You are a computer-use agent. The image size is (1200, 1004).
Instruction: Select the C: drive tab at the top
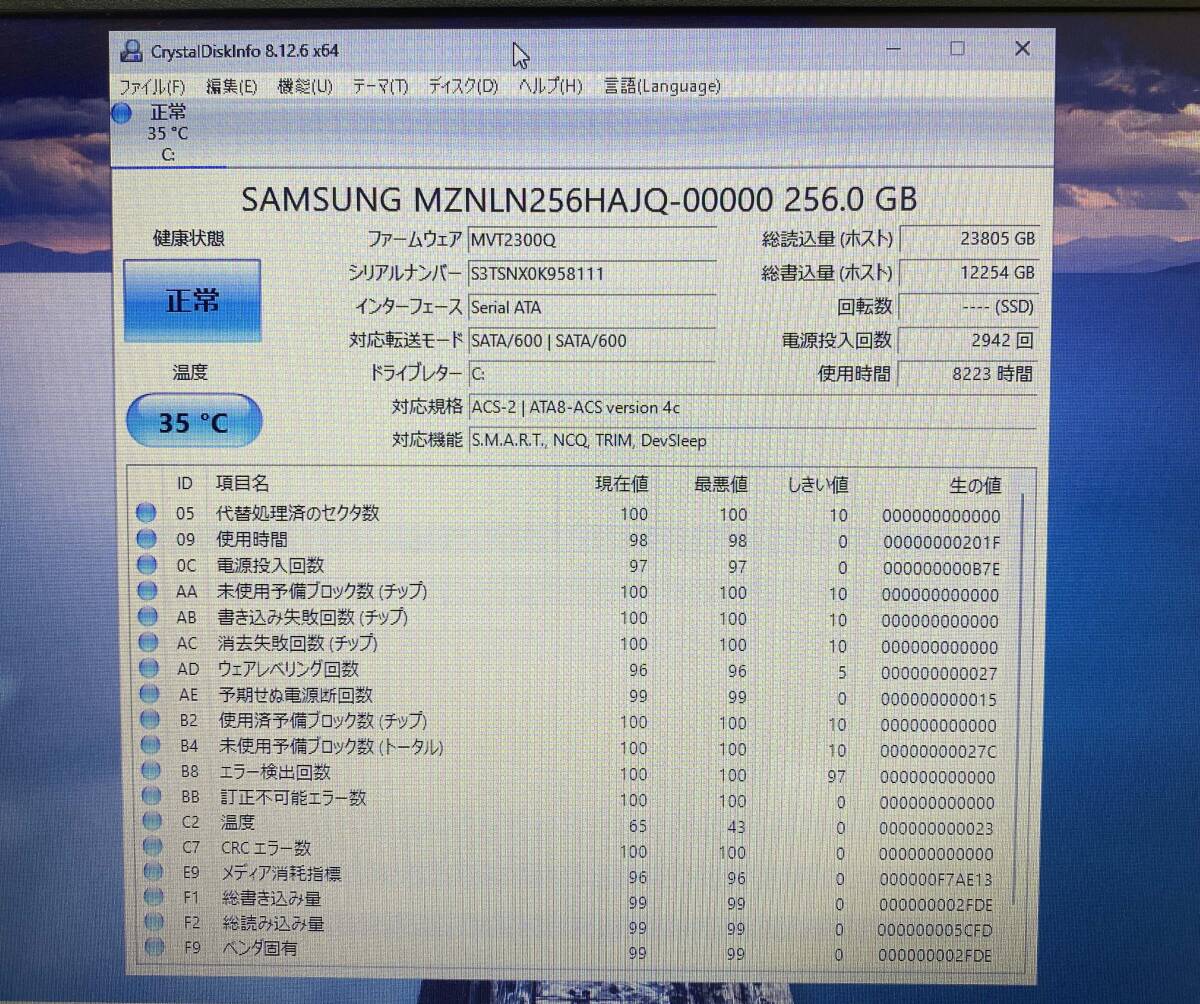point(168,133)
